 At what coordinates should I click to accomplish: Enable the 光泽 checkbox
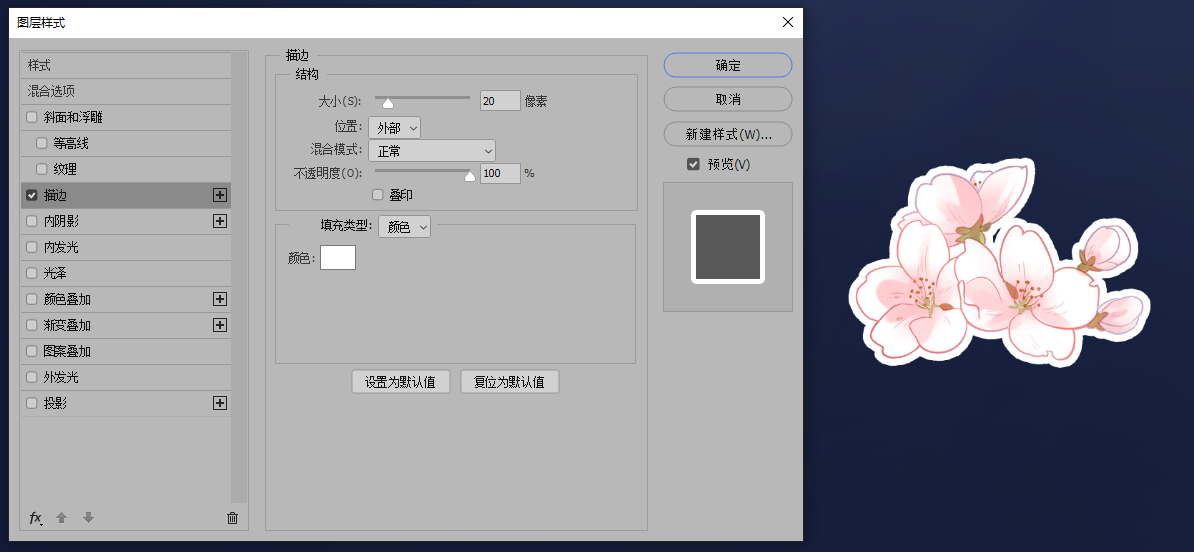click(x=31, y=273)
